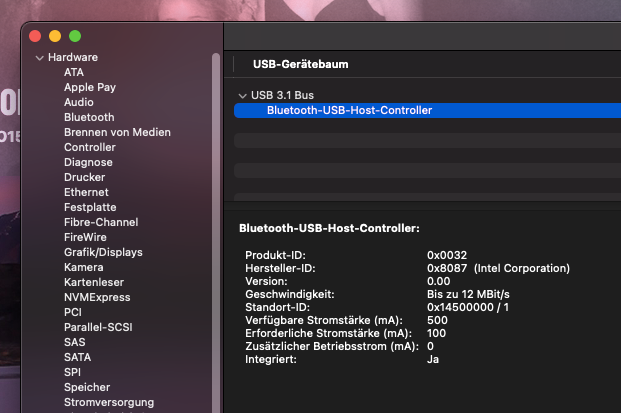The height and width of the screenshot is (413, 621).
Task: Open Apple Pay hardware entry
Action: [x=90, y=87]
